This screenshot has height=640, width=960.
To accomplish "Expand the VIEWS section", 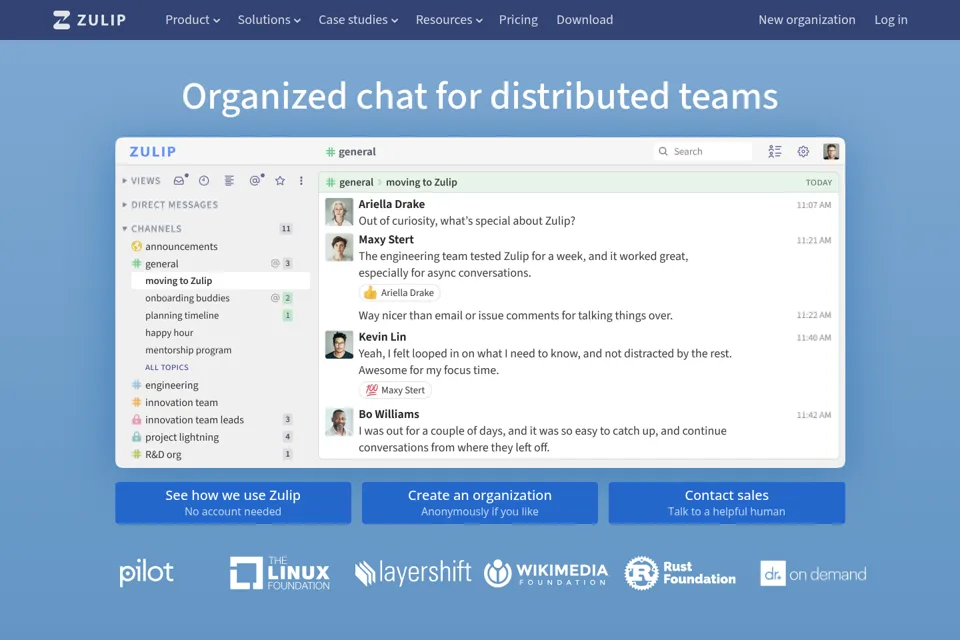I will pos(141,181).
